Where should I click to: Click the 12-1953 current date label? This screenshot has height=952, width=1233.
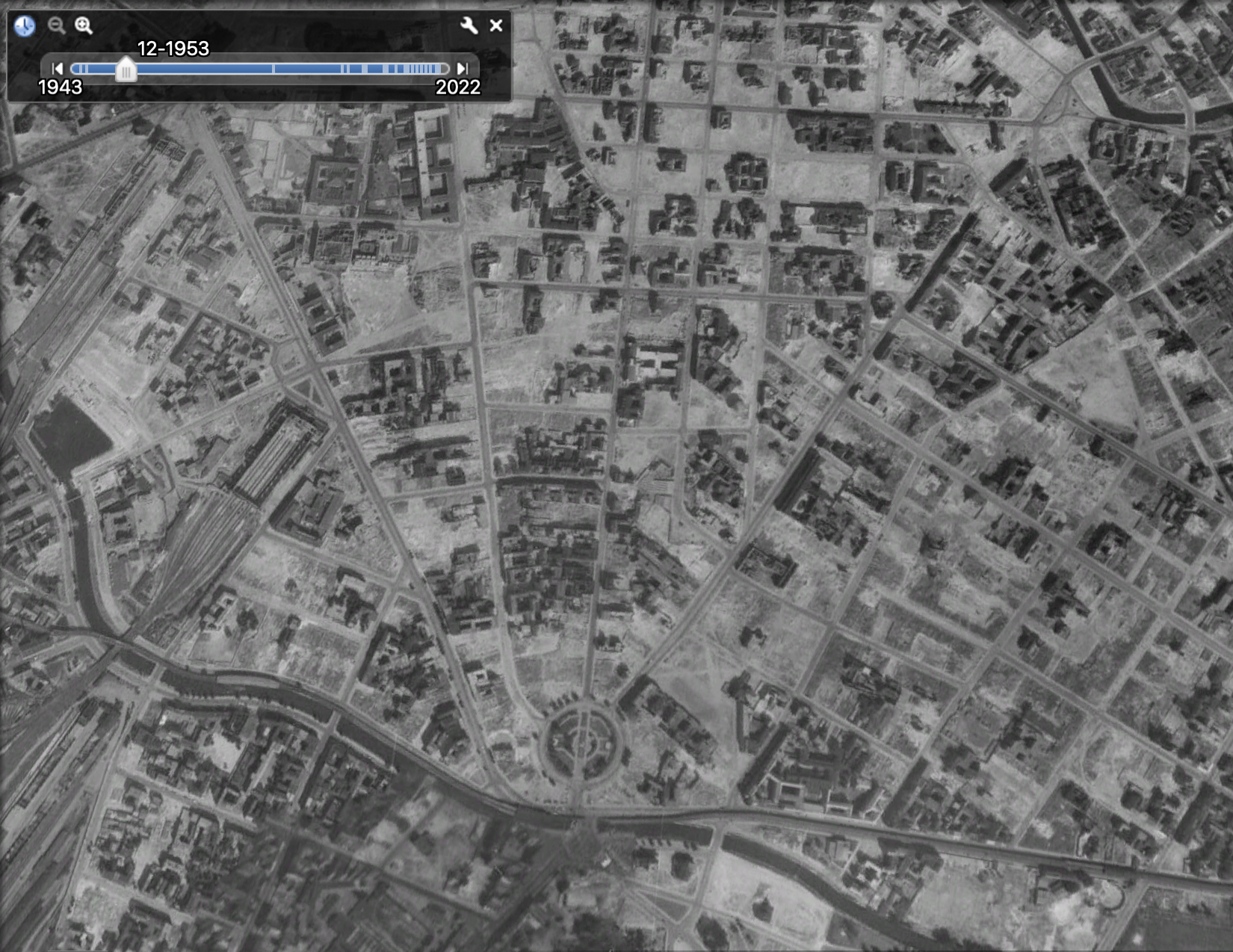(173, 49)
